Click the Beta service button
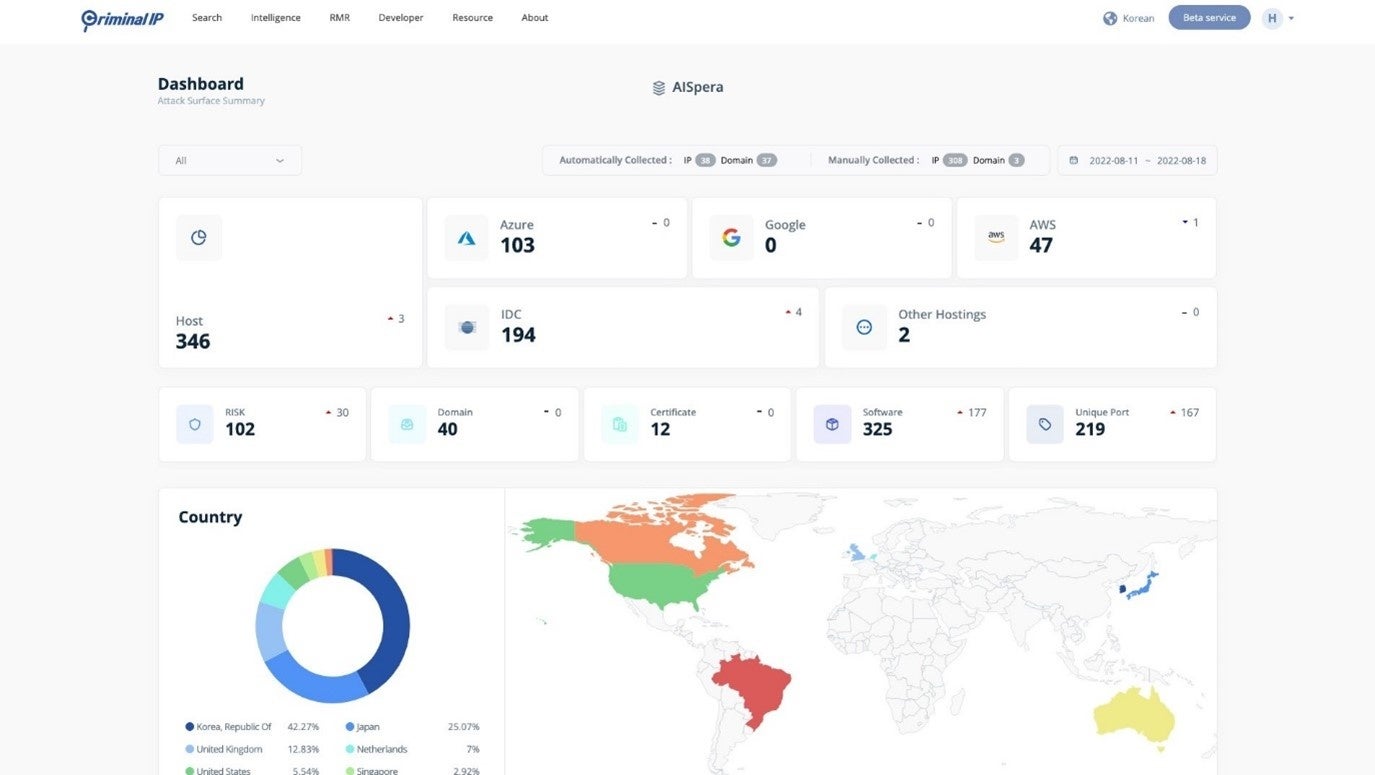 click(x=1209, y=18)
